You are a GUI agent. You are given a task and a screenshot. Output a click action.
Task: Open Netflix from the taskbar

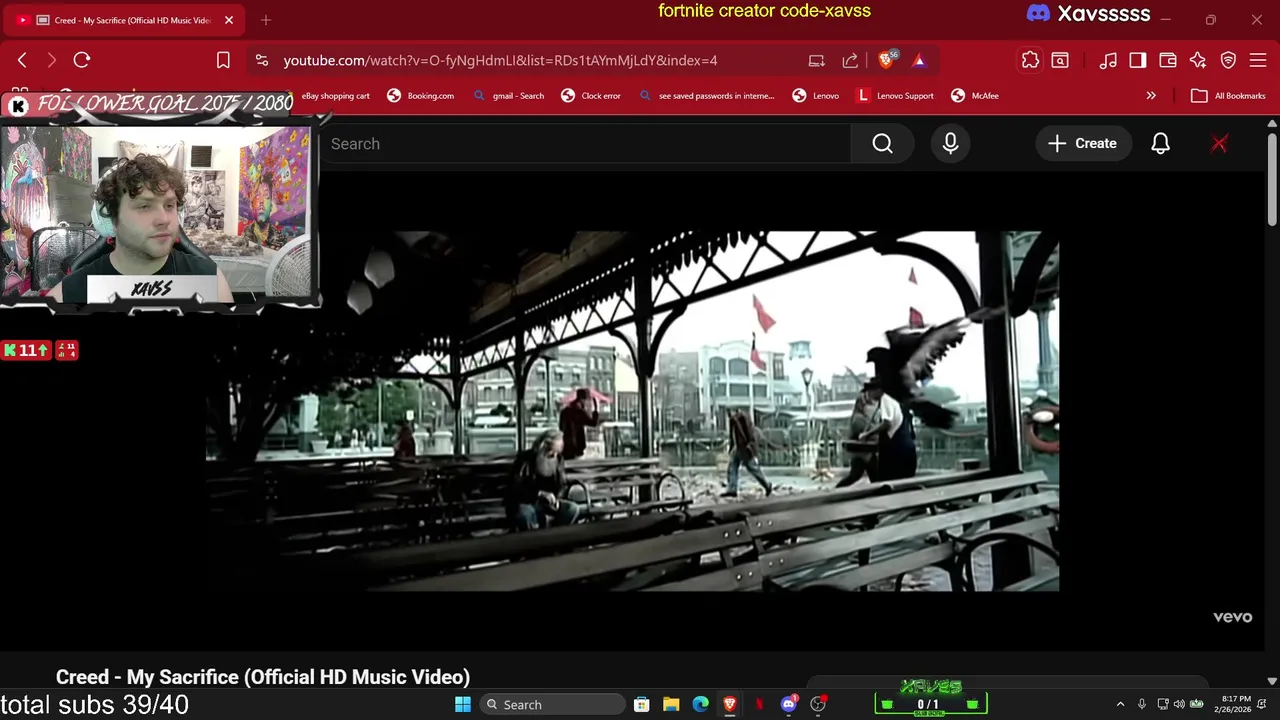(x=759, y=704)
